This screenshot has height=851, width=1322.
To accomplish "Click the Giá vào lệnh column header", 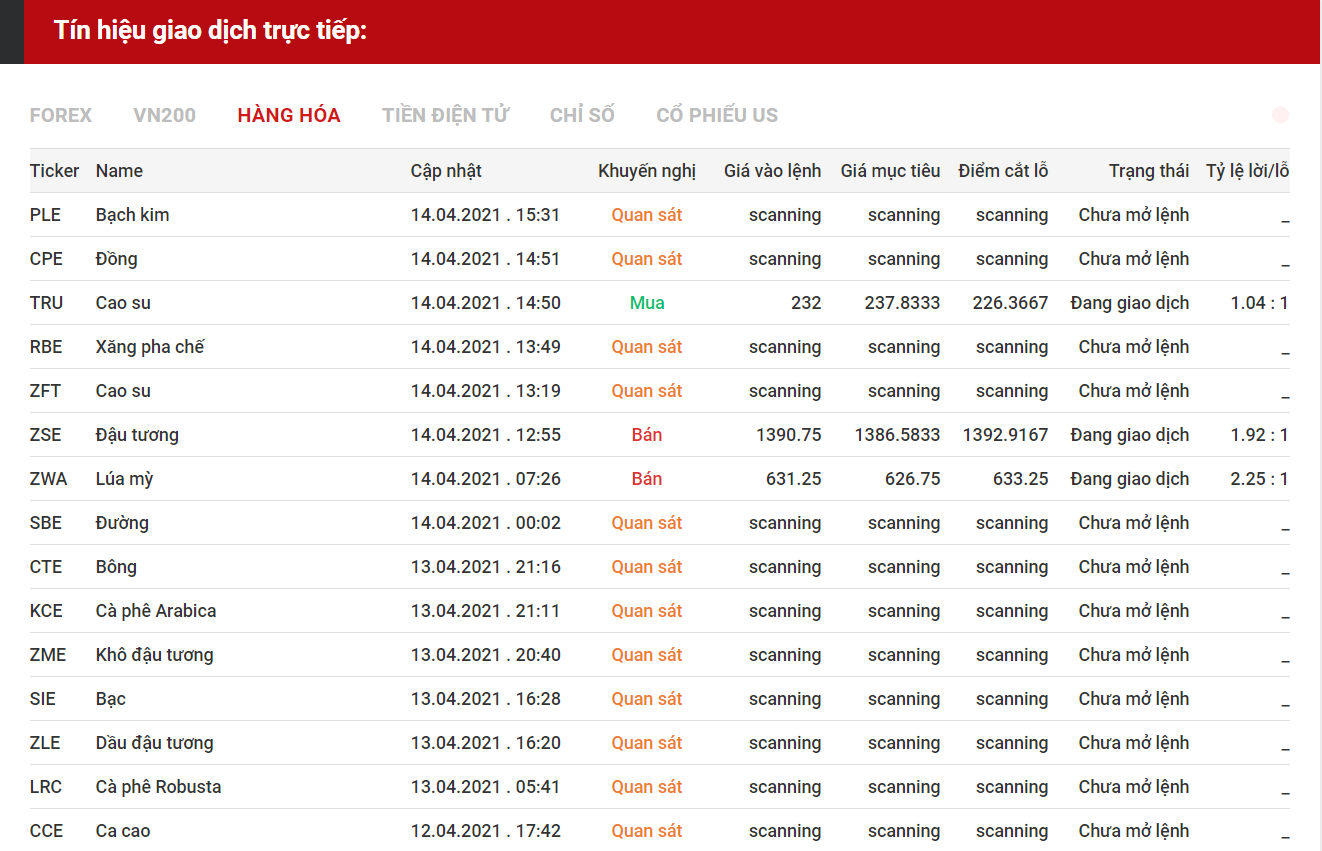I will coord(772,171).
